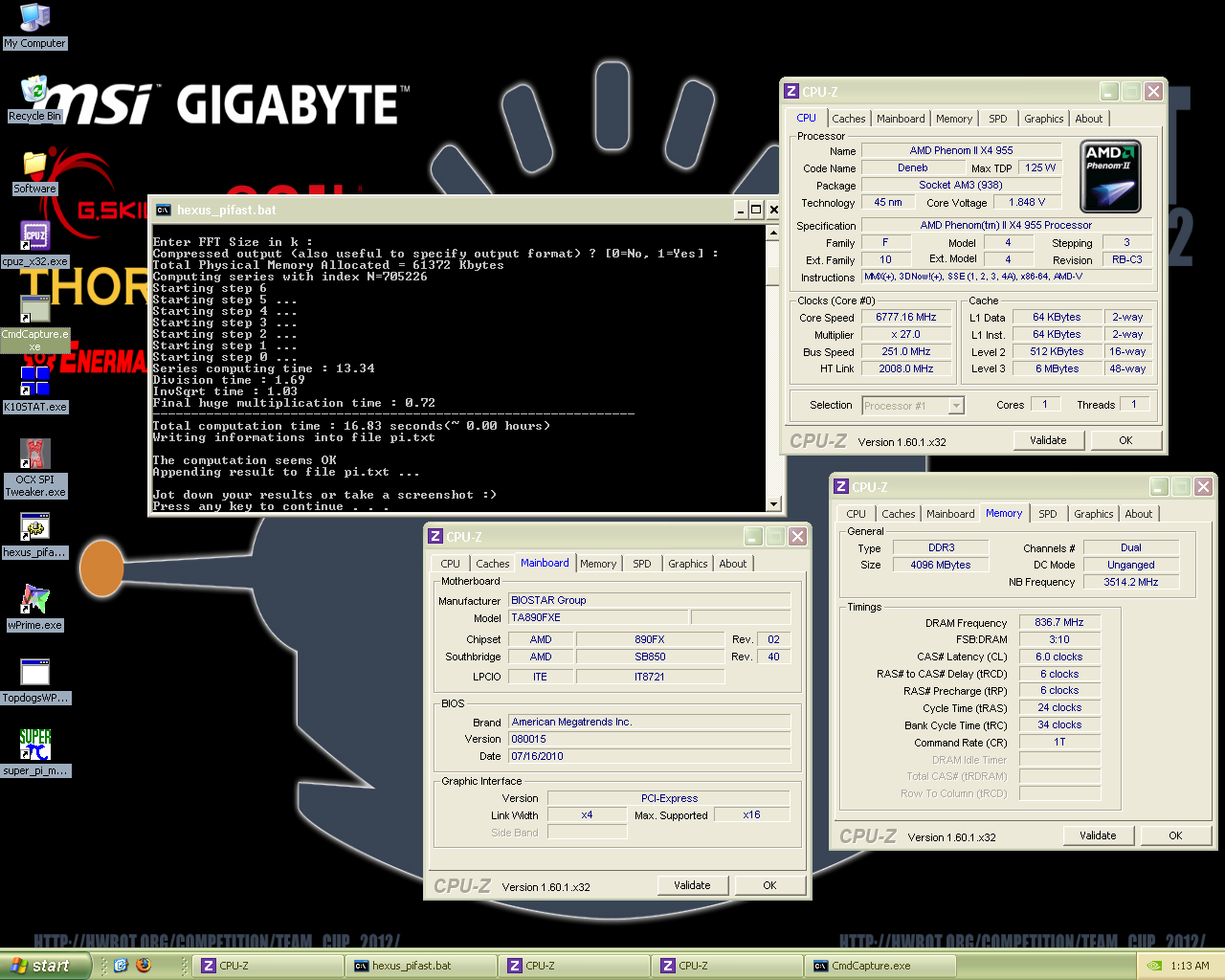1225x980 pixels.
Task: Click the Bus Speed 251.0 MHz value
Action: pyautogui.click(x=905, y=352)
